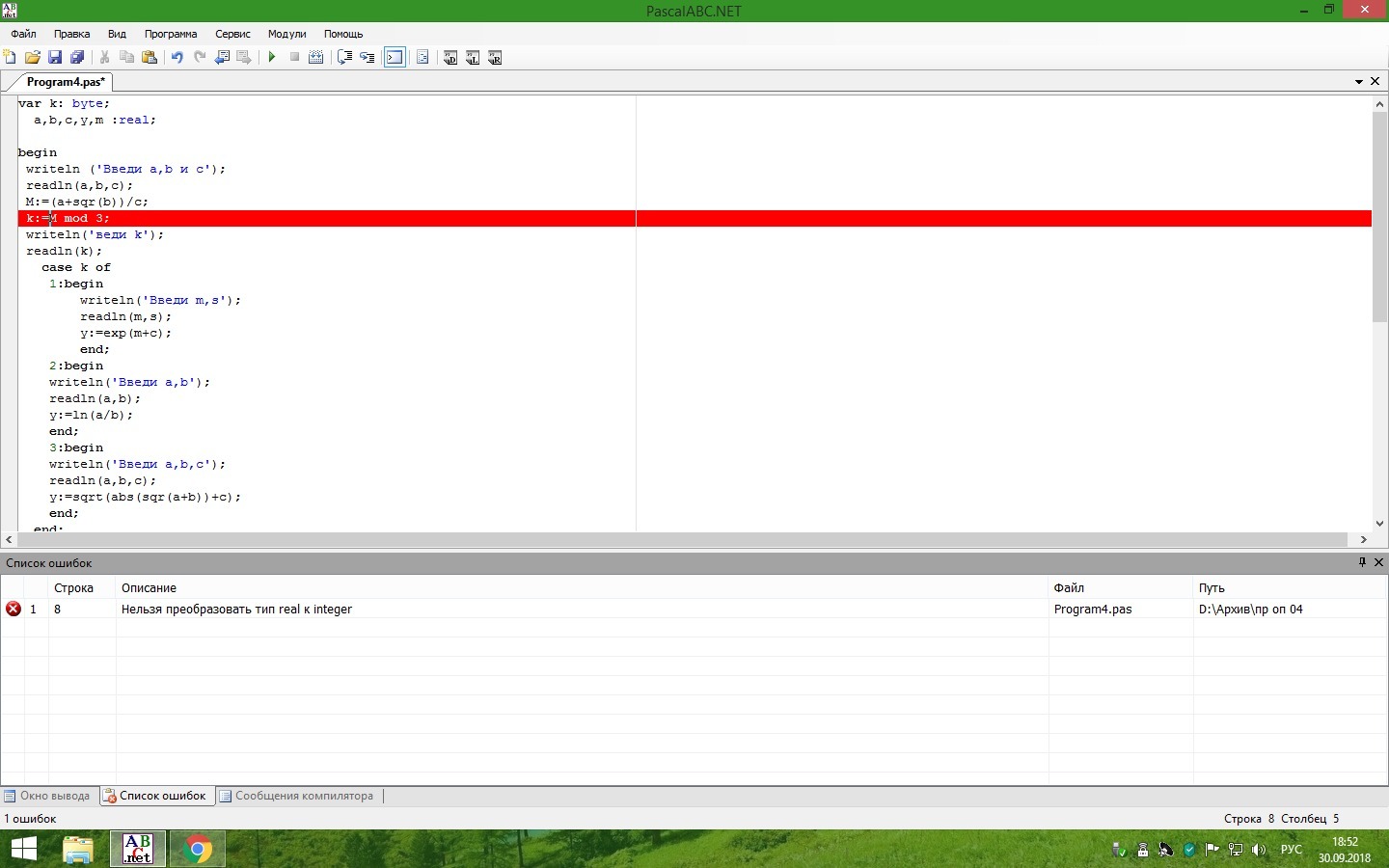This screenshot has height=868, width=1389.
Task: Click the Описание column header
Action: click(582, 588)
